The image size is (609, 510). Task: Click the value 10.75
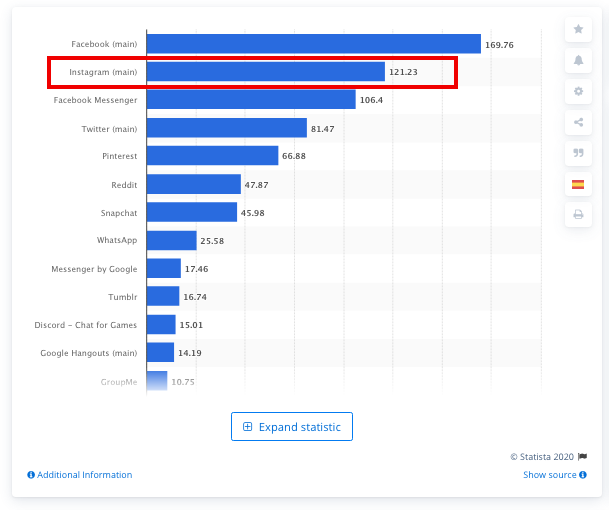point(183,382)
